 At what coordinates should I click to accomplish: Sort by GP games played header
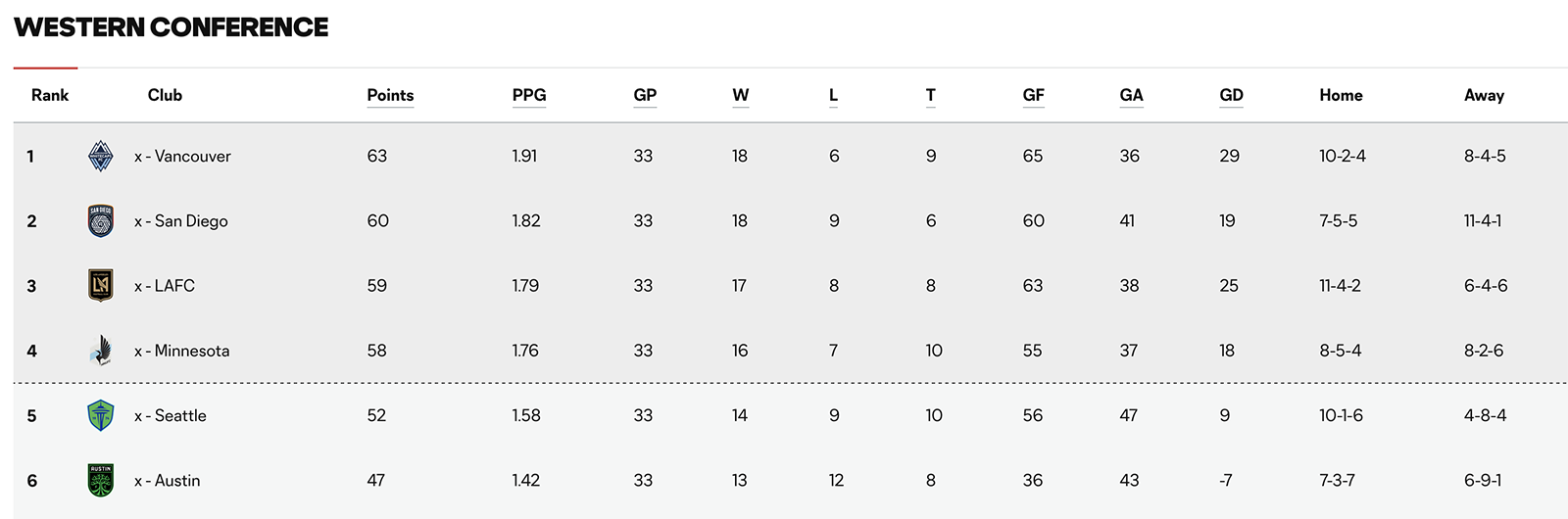point(645,95)
